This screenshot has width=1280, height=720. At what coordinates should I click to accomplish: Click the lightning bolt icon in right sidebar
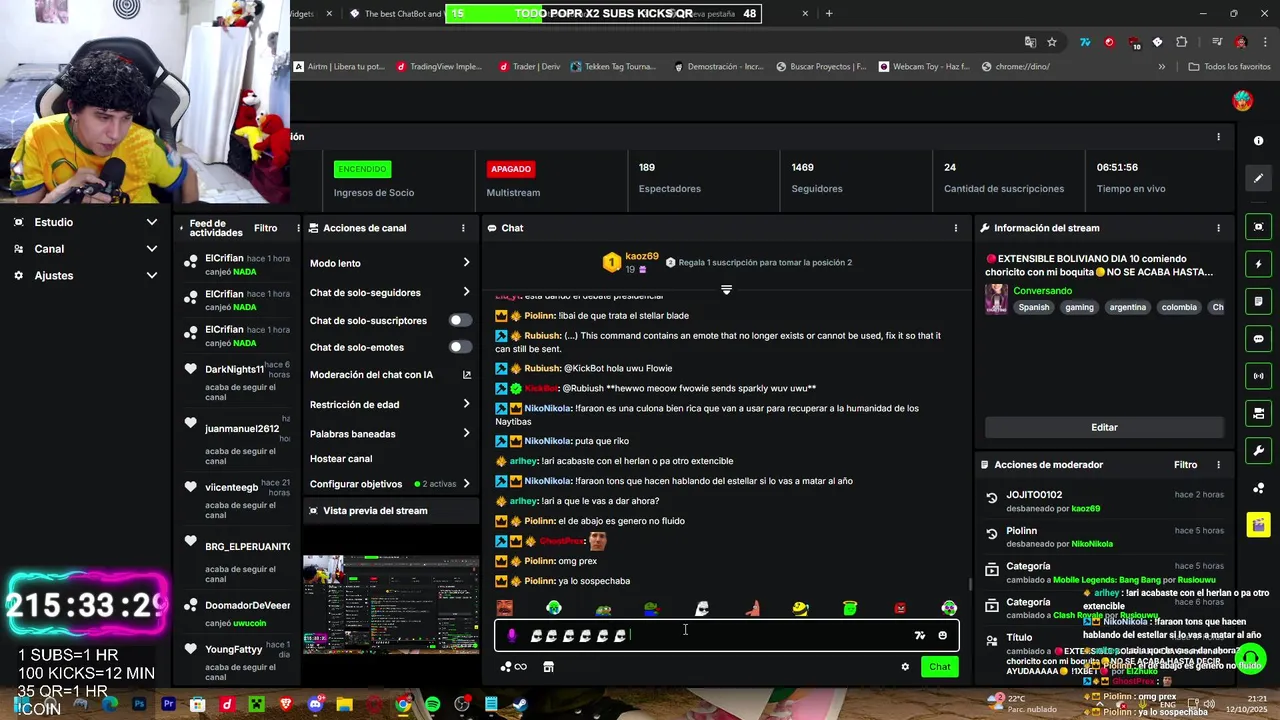click(1259, 264)
